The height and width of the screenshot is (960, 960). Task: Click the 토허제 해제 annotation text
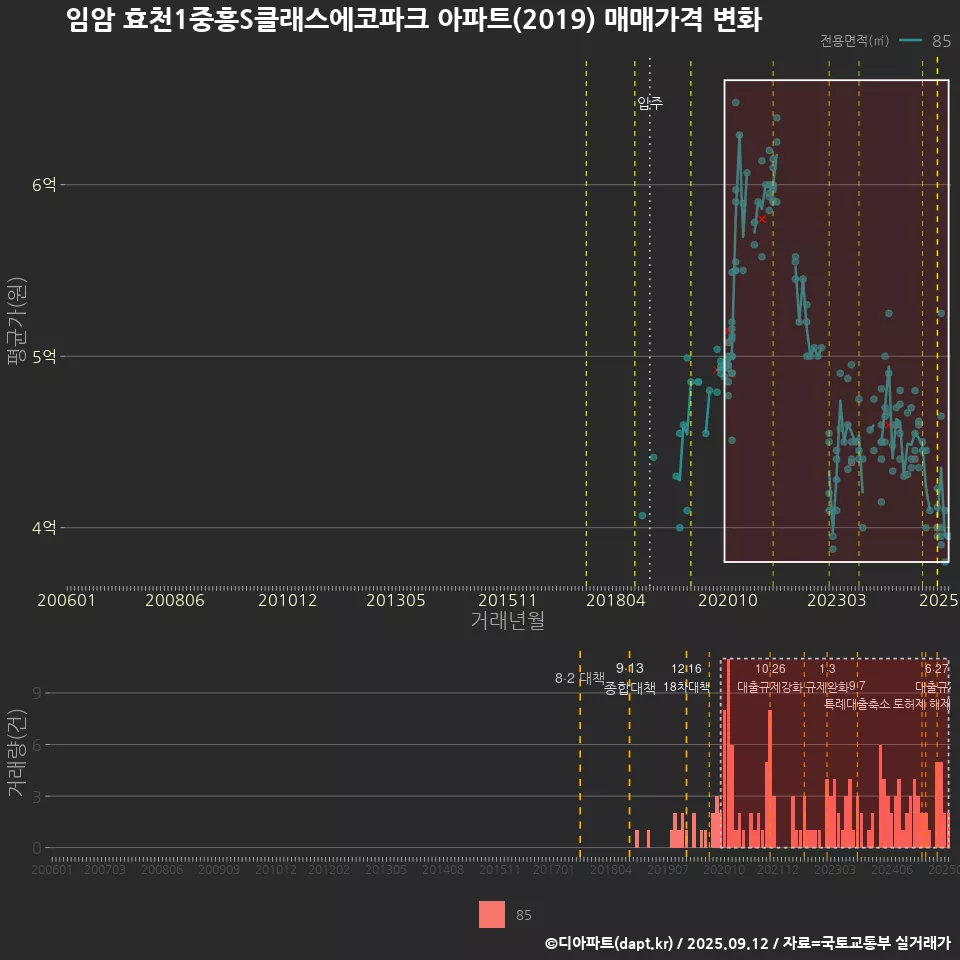point(921,703)
